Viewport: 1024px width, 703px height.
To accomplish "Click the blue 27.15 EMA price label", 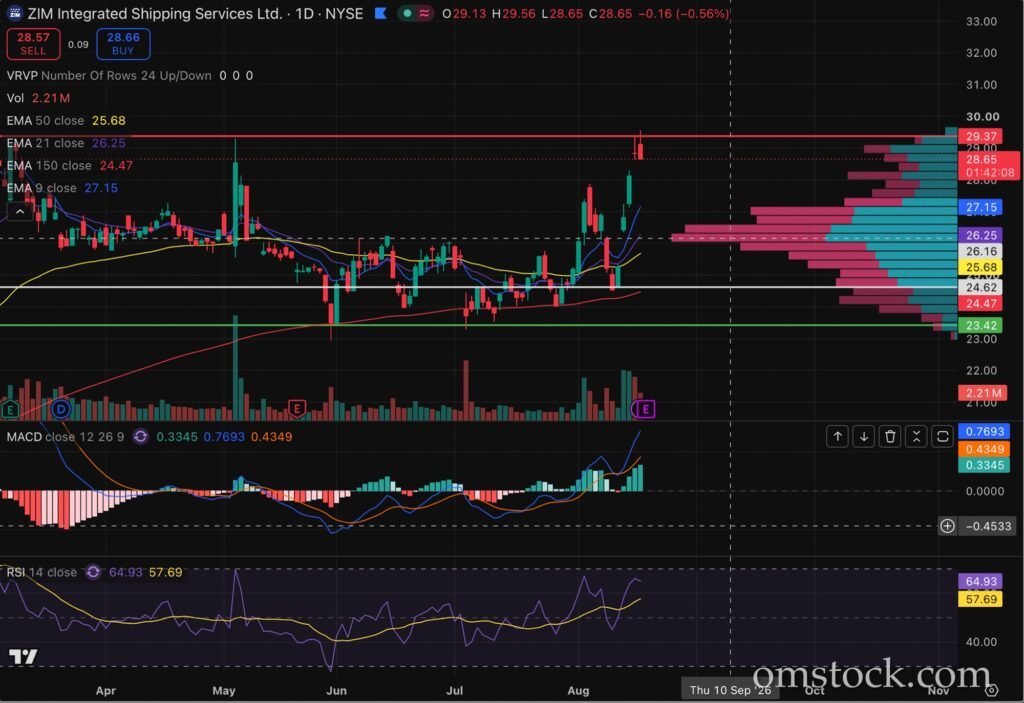I will tap(981, 208).
